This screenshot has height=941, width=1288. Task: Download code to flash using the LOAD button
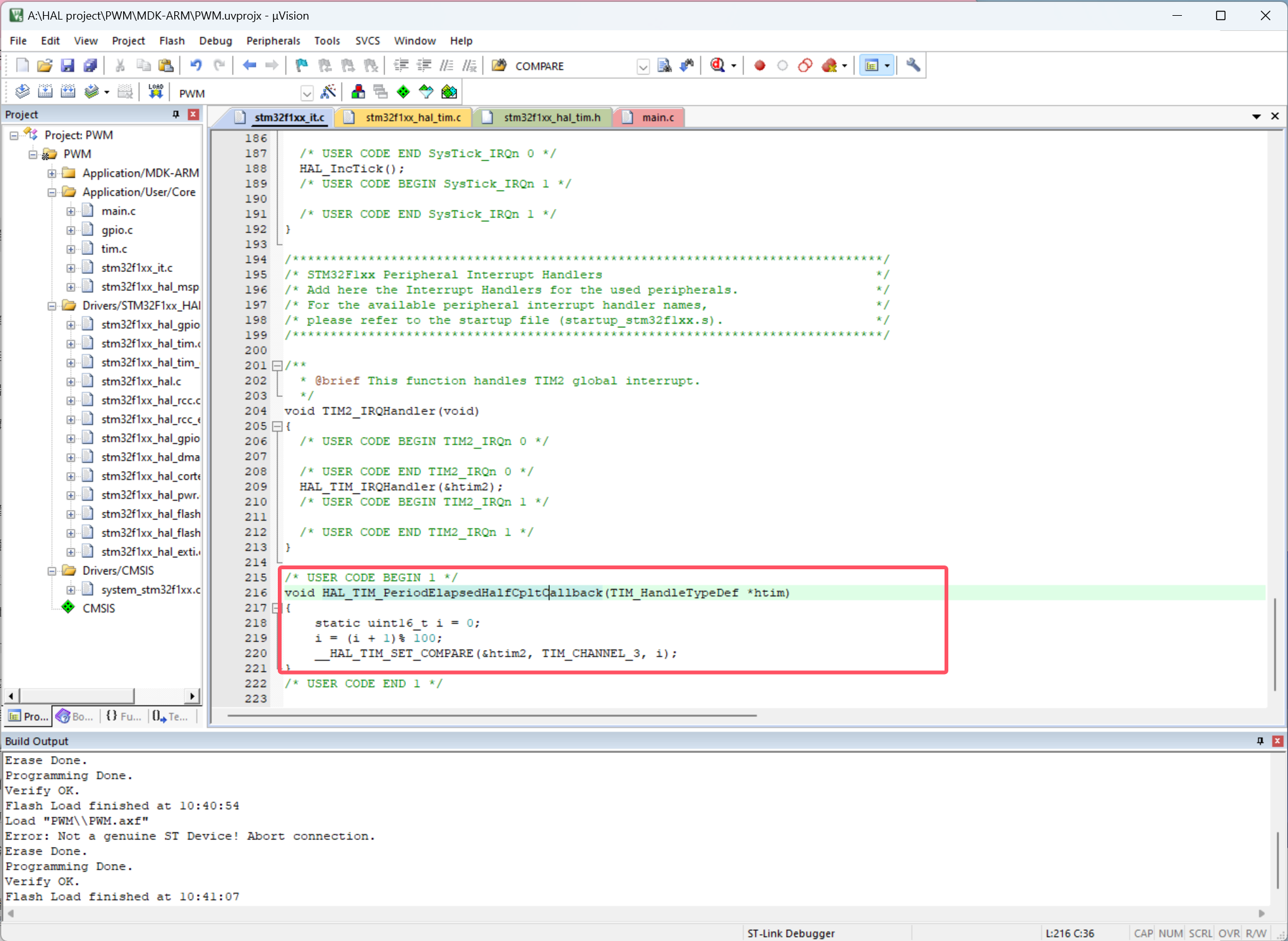155,92
